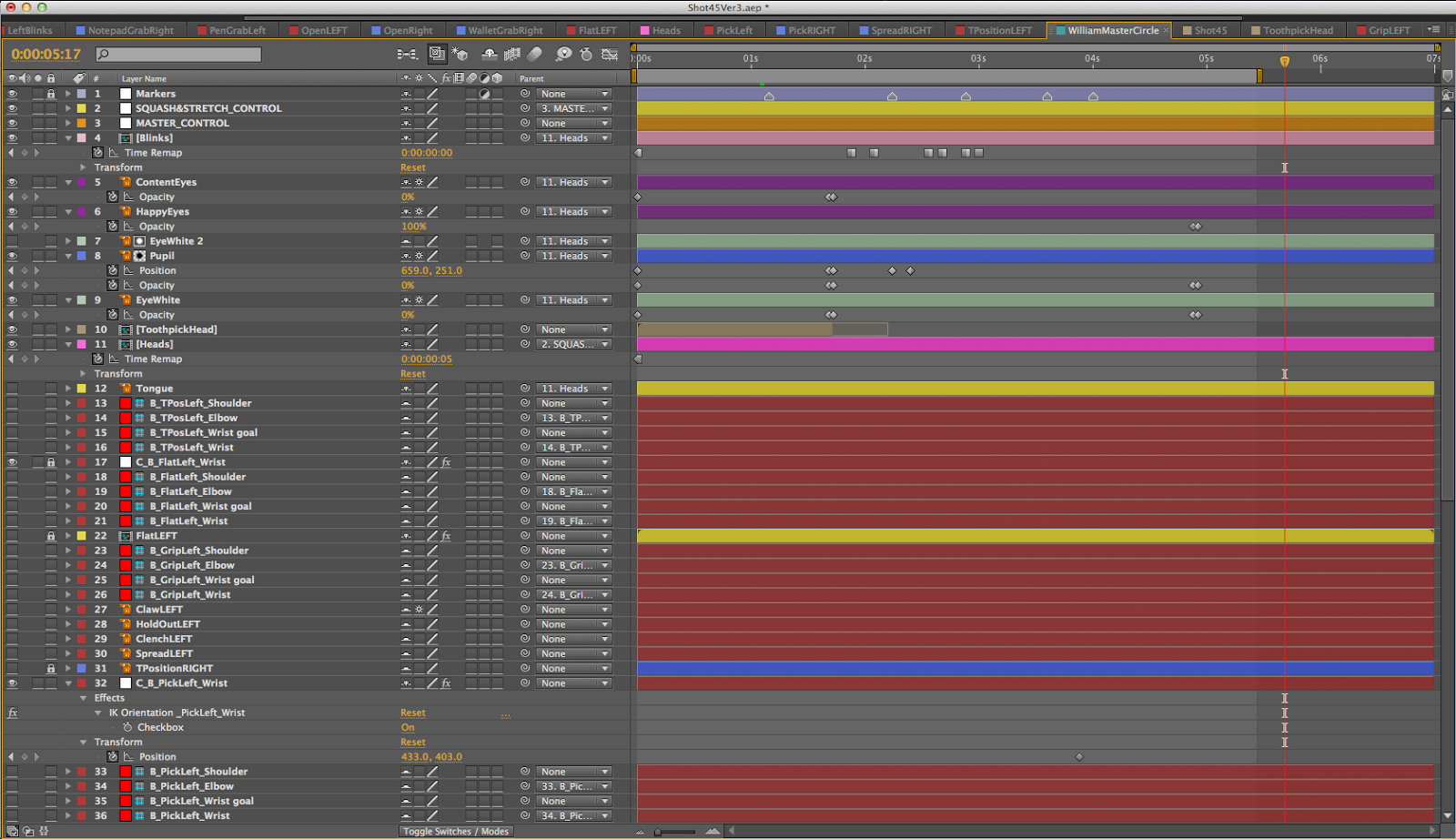Open the Graph Editor
Screen dimensions: 1456x839
pos(610,55)
